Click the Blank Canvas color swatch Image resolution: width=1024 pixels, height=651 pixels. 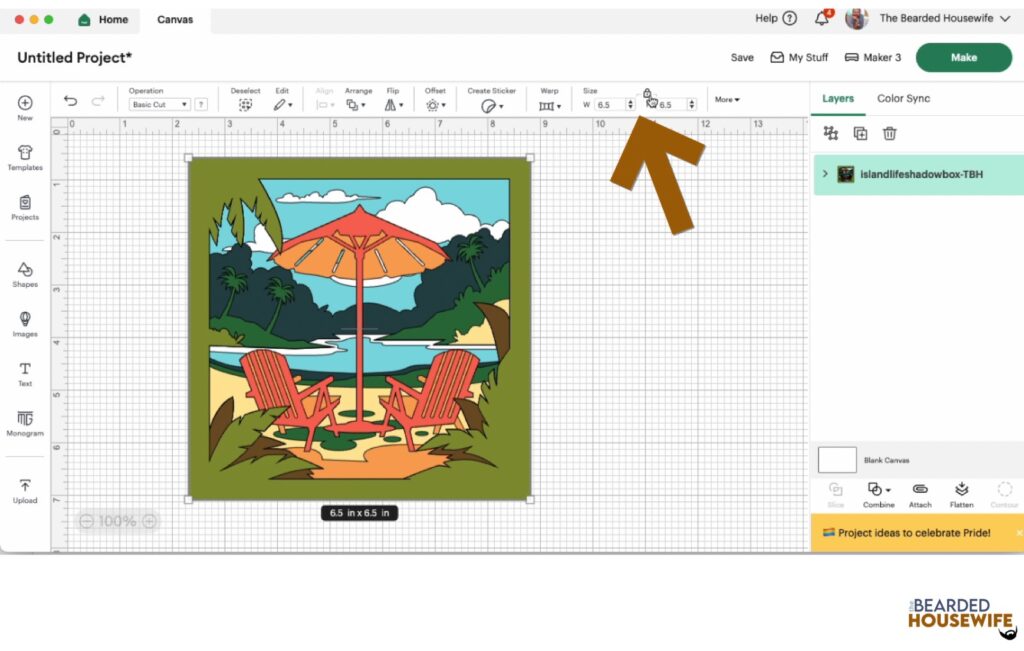tap(837, 460)
